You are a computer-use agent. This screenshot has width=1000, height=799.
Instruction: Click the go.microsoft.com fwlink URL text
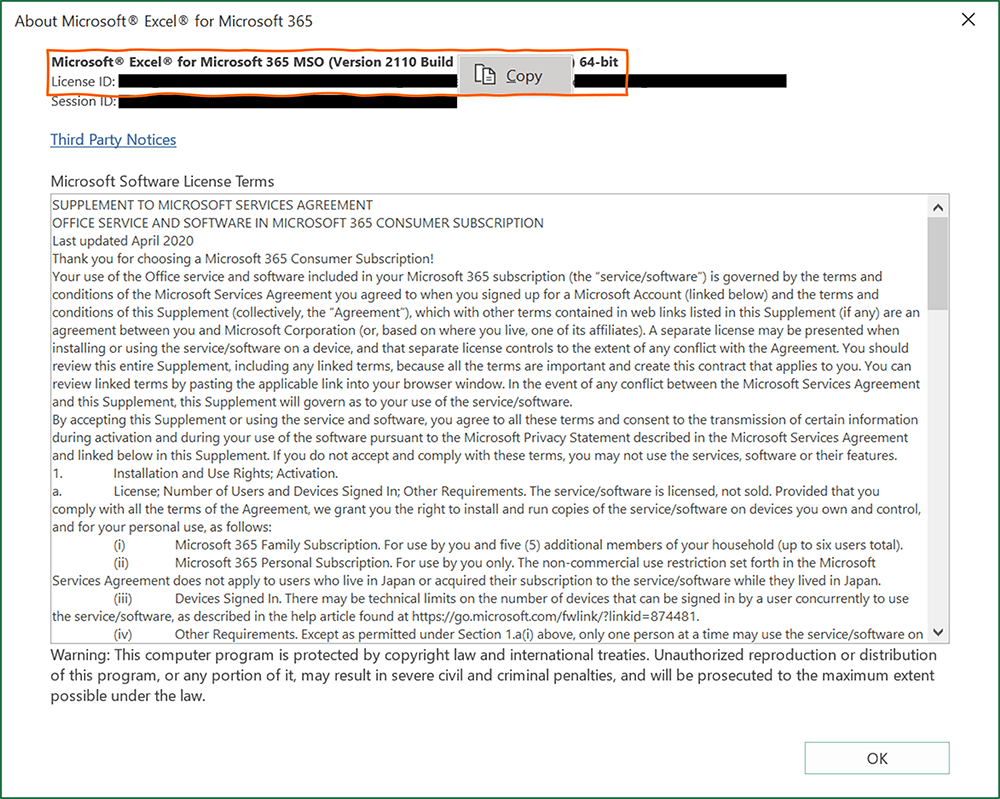point(554,616)
